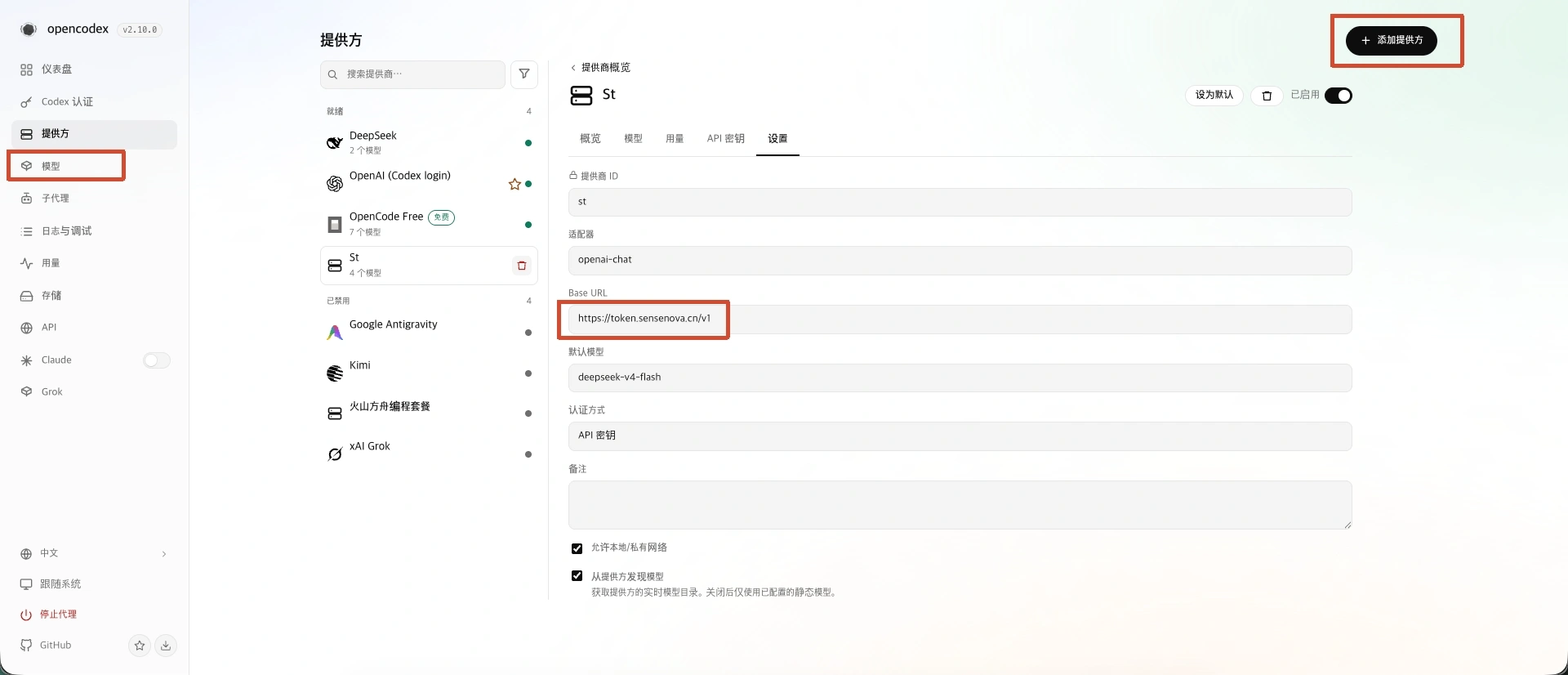1568x675 pixels.
Task: Click the OpenCode Free logo icon
Action: pos(335,225)
